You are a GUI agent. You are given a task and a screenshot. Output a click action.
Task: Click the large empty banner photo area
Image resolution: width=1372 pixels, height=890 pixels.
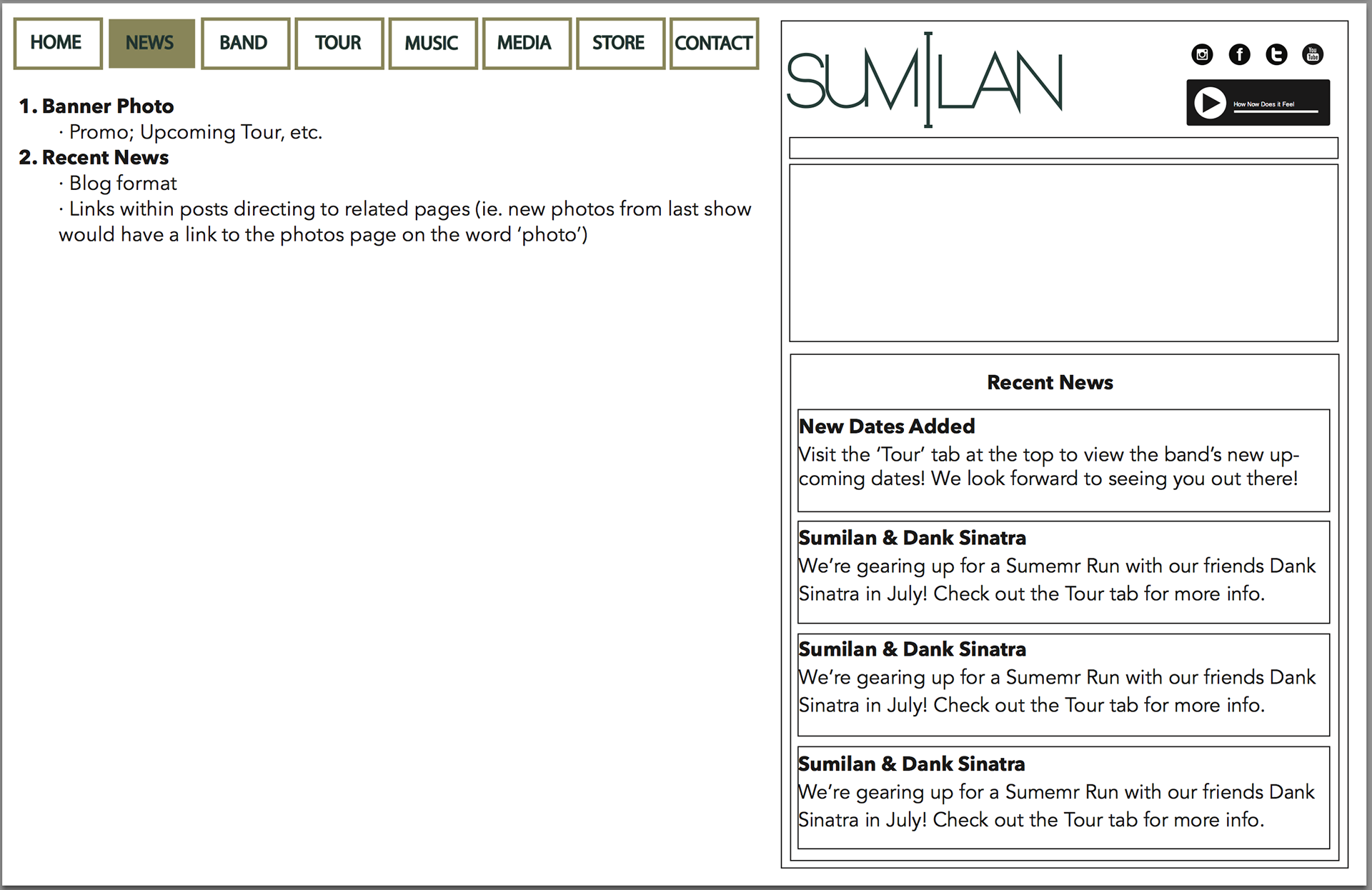click(1063, 253)
